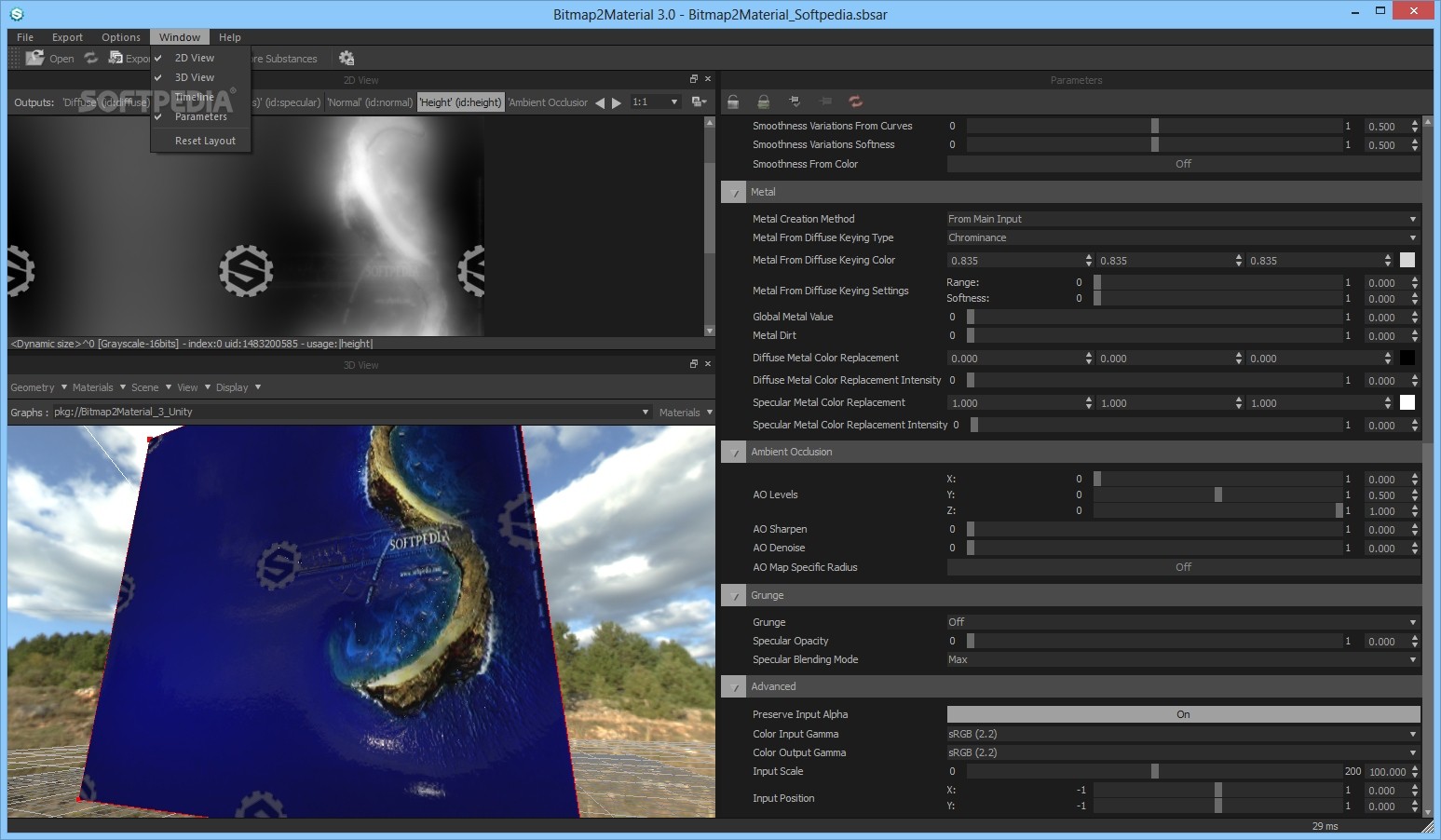Image resolution: width=1441 pixels, height=840 pixels.
Task: Toggle AO Map Specific Radius Off button
Action: coord(1183,567)
